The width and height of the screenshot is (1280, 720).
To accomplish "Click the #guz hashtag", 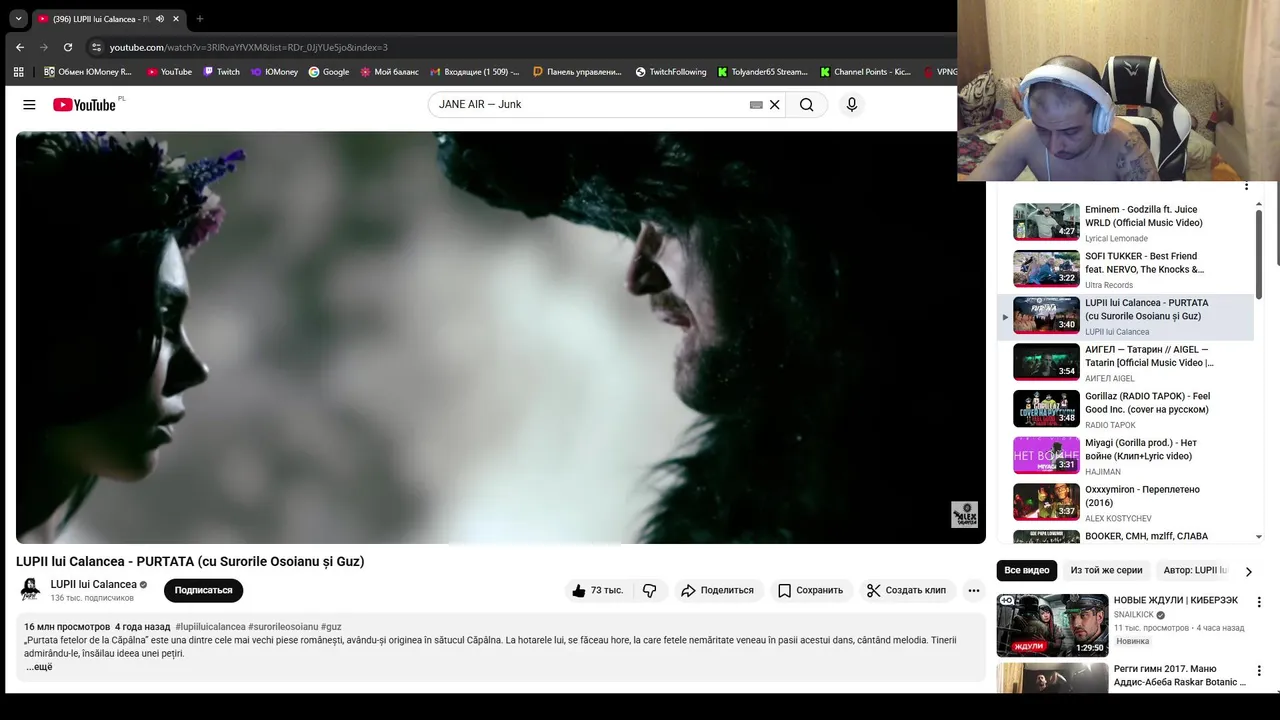I will [x=331, y=627].
